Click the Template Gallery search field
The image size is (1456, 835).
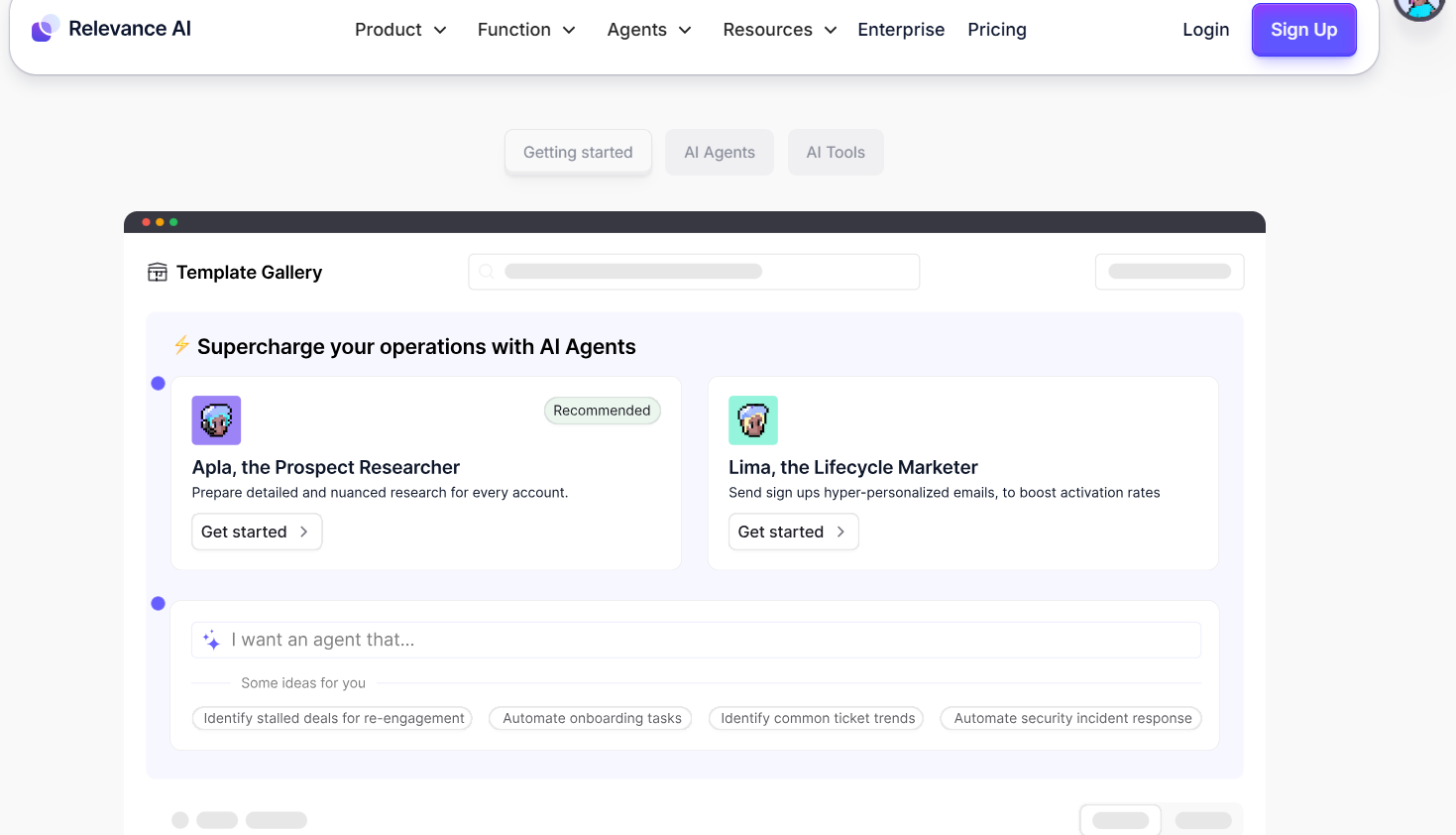click(x=694, y=272)
